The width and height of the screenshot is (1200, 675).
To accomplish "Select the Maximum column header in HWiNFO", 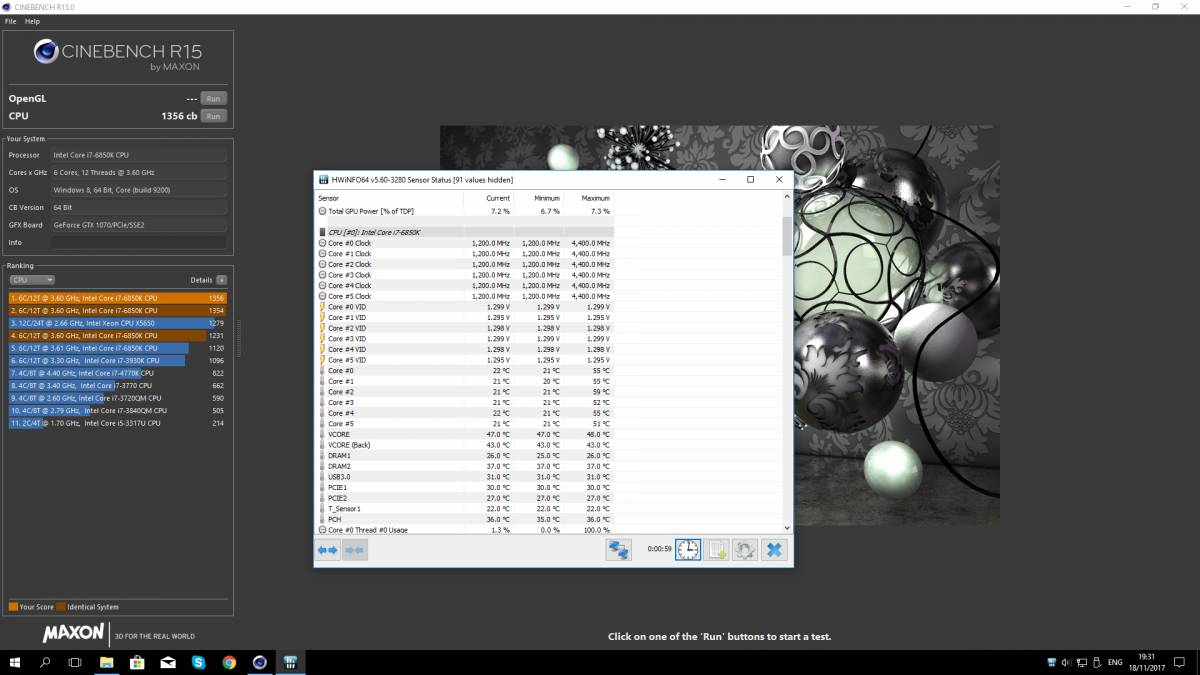I will 588,198.
